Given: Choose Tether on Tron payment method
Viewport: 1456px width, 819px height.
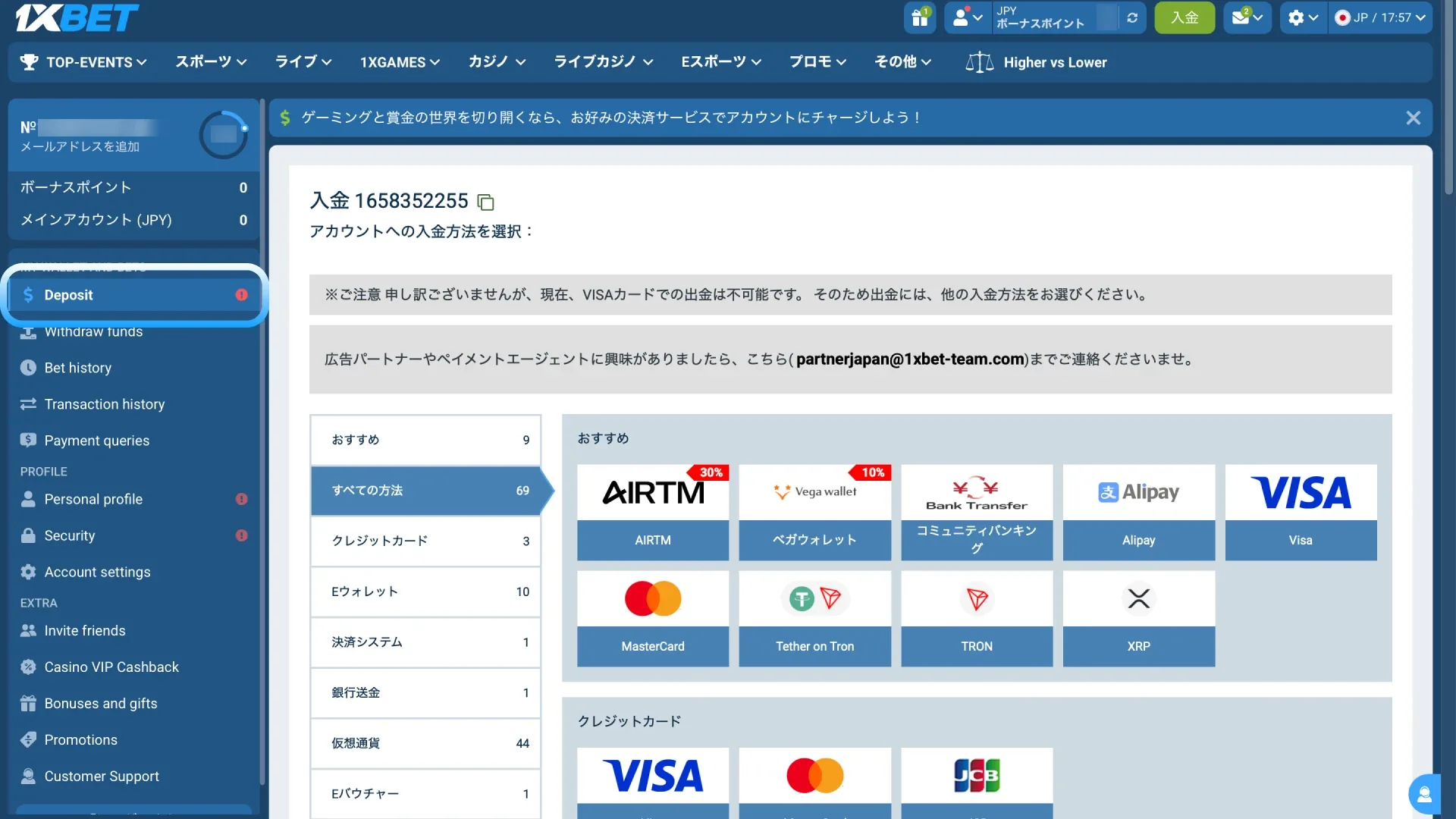Looking at the screenshot, I should coord(814,619).
